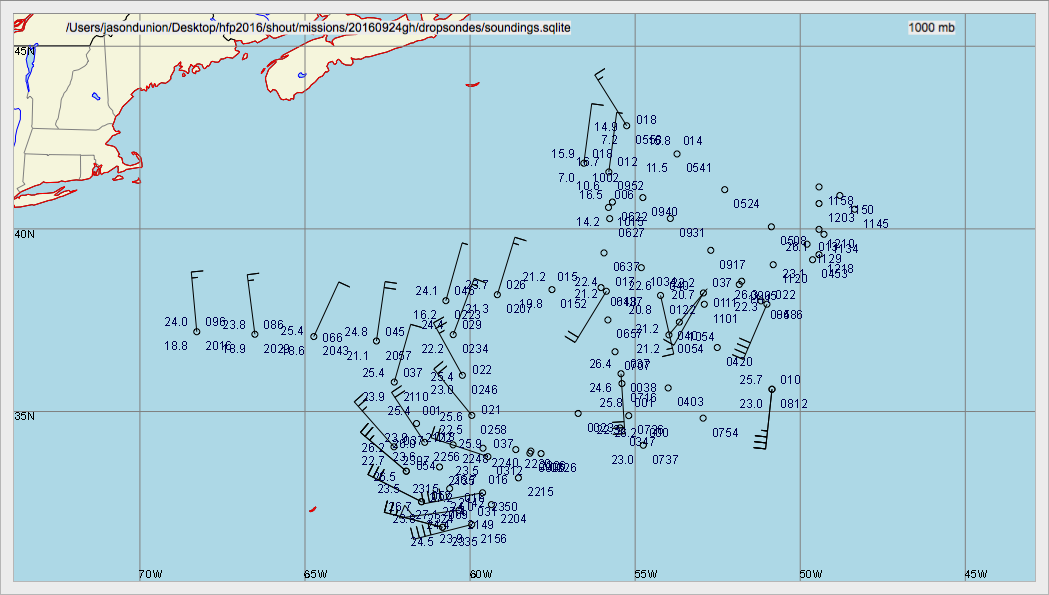Click the 15.9 temperature value
The image size is (1049, 595).
coord(563,154)
